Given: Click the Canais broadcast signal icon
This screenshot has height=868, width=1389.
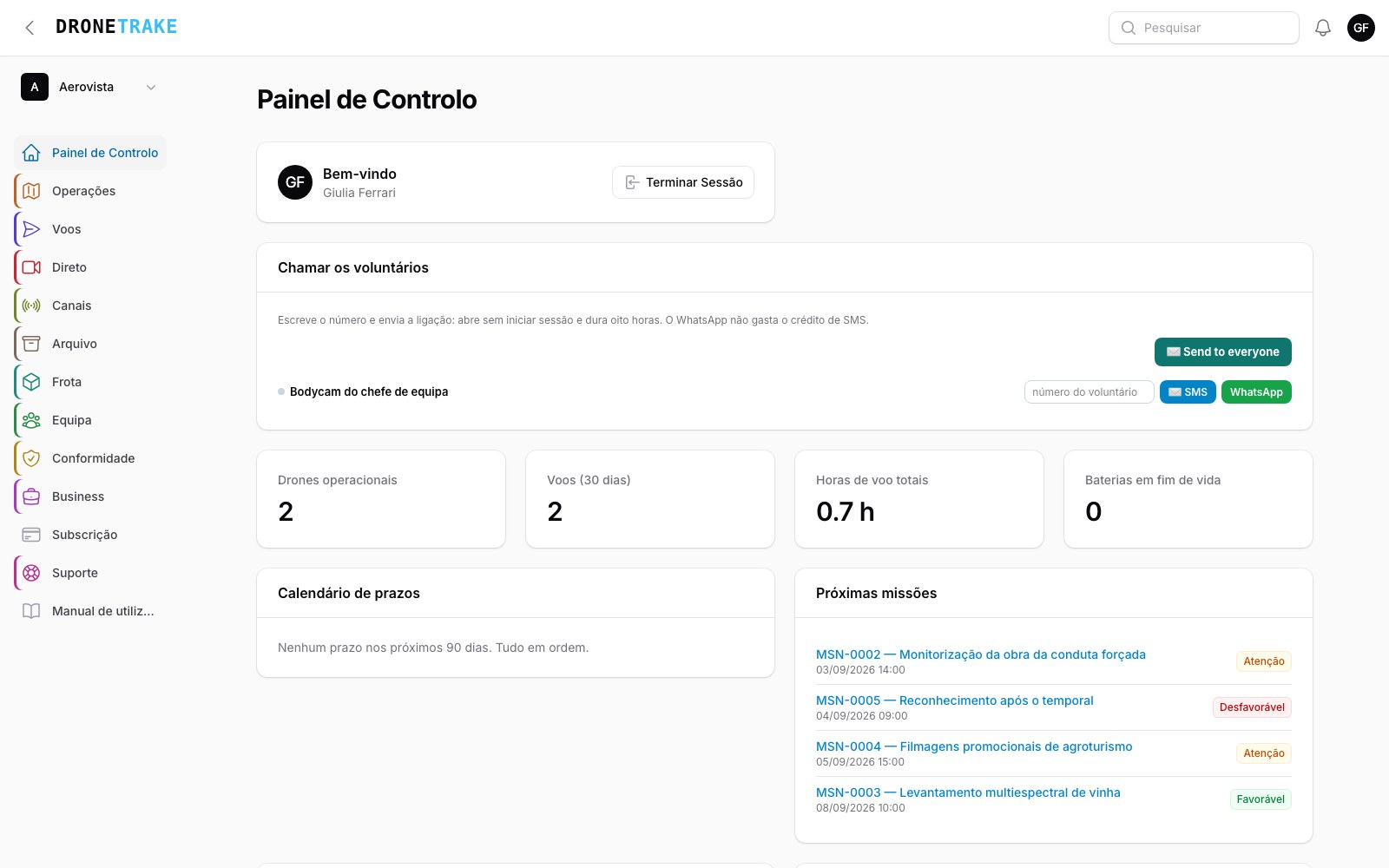Looking at the screenshot, I should pos(31,306).
